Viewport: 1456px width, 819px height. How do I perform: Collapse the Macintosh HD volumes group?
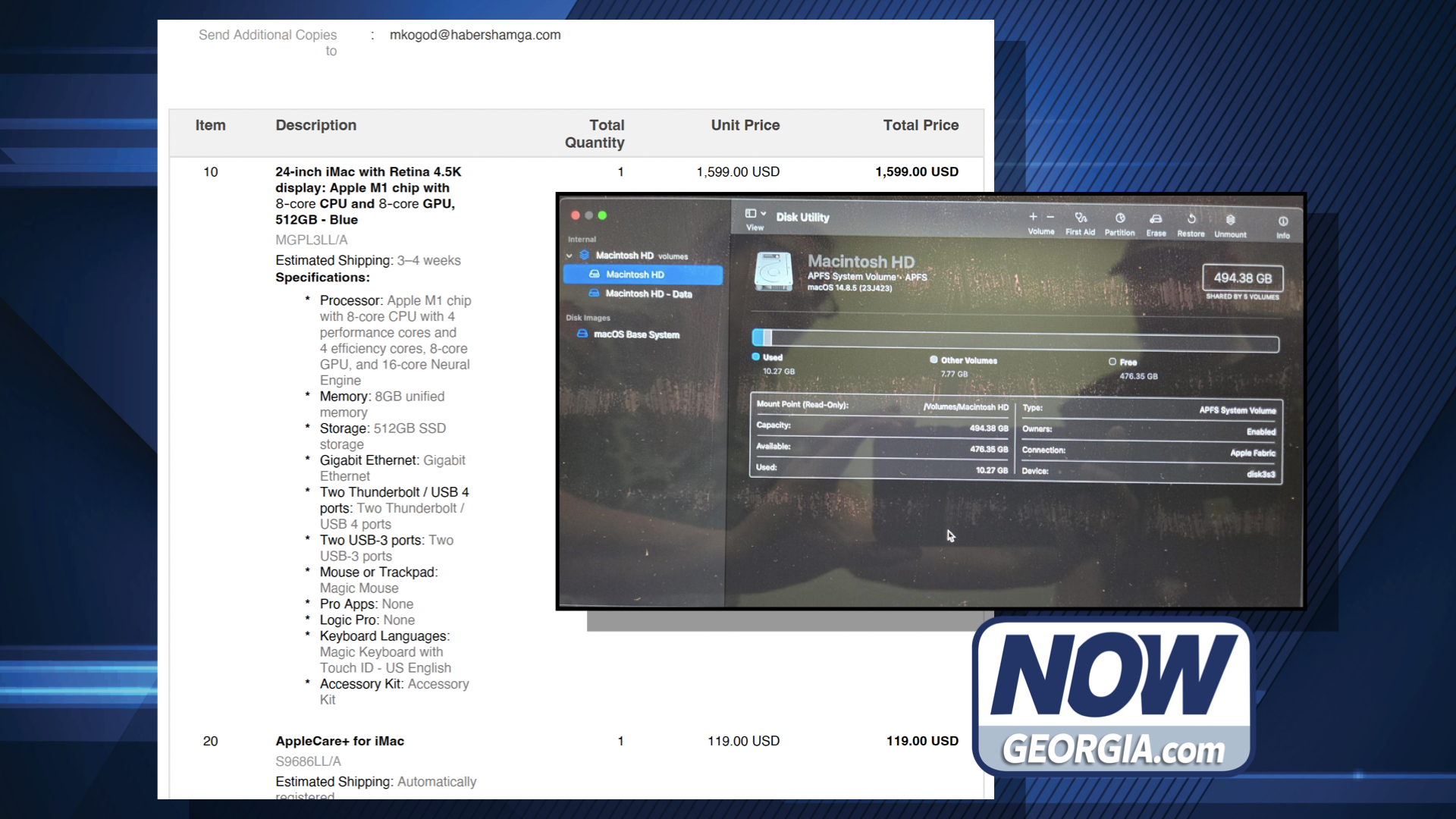(570, 256)
